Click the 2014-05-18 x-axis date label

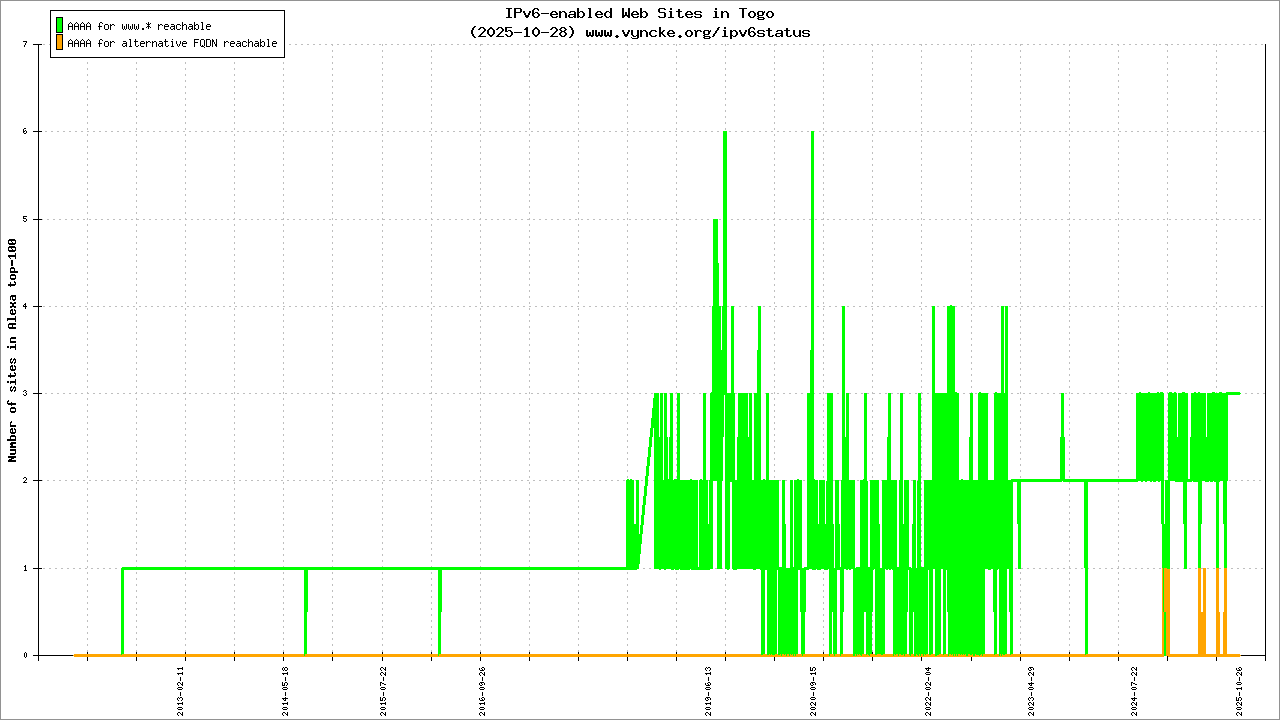click(285, 691)
